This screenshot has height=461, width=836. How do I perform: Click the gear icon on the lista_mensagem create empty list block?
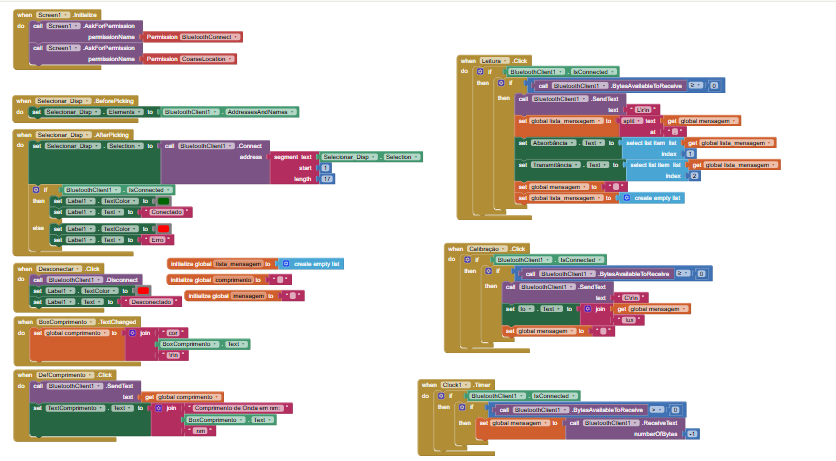pyautogui.click(x=286, y=263)
